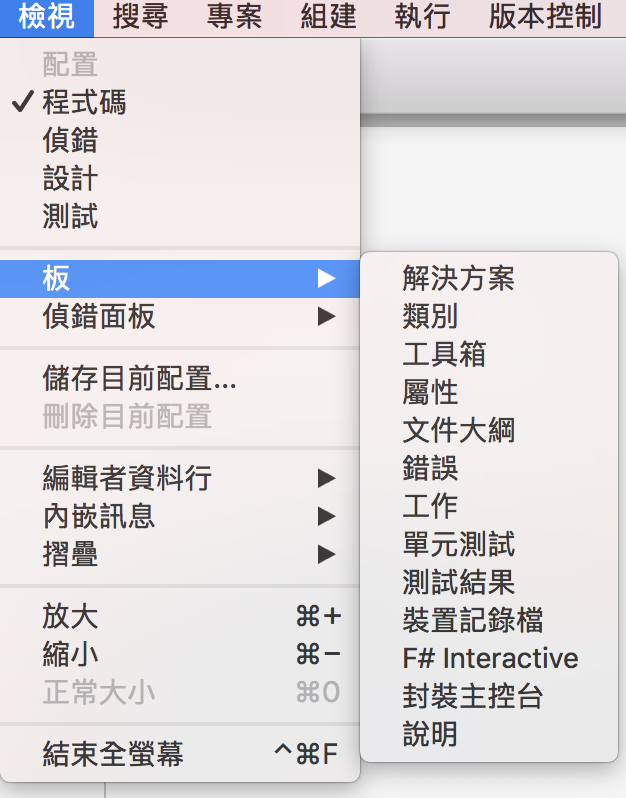Zoom out with 縮小

pos(180,654)
